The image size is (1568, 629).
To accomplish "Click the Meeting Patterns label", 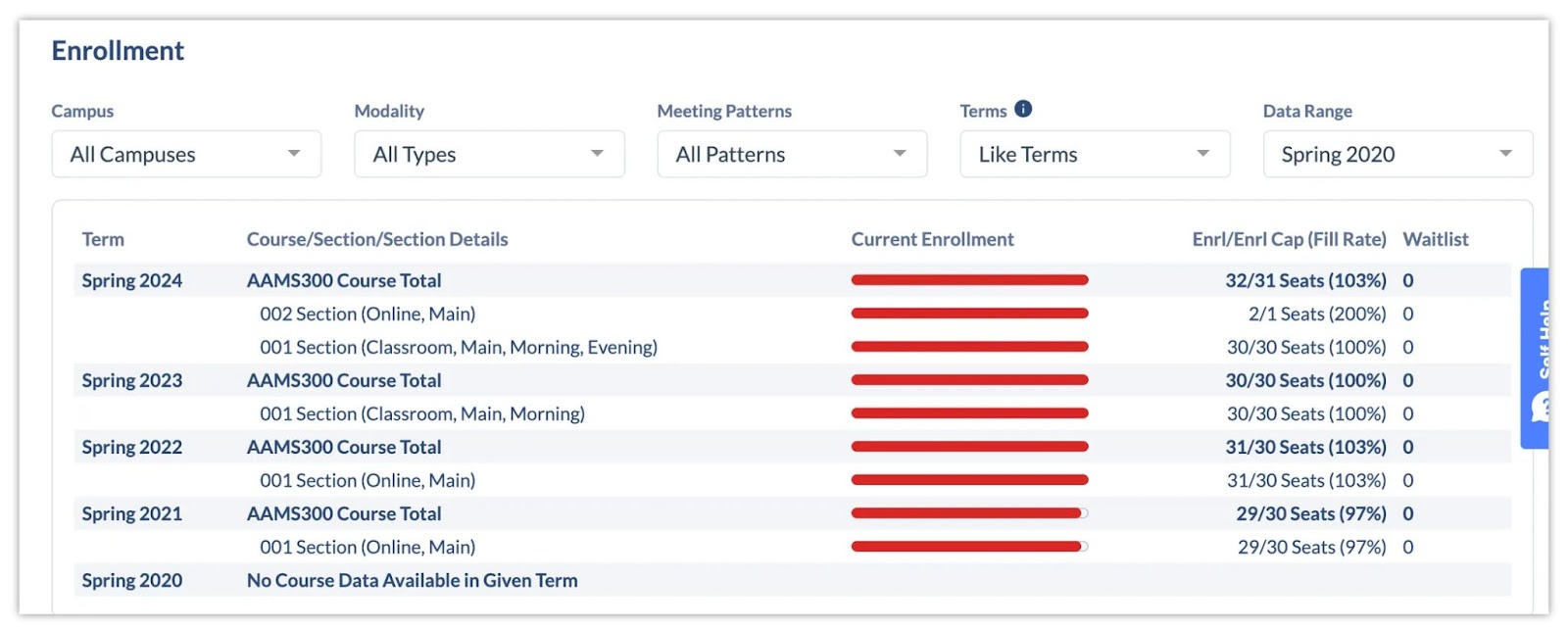I will (724, 111).
